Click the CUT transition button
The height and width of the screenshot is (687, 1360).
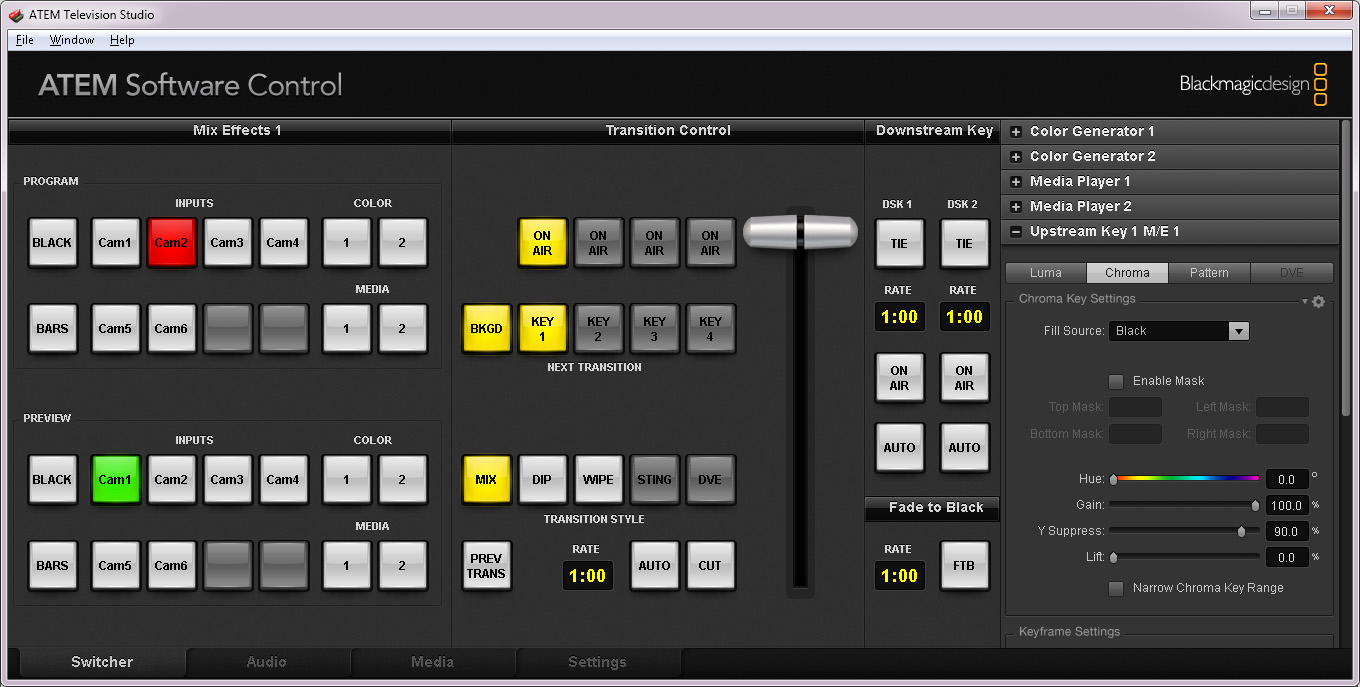tap(710, 566)
